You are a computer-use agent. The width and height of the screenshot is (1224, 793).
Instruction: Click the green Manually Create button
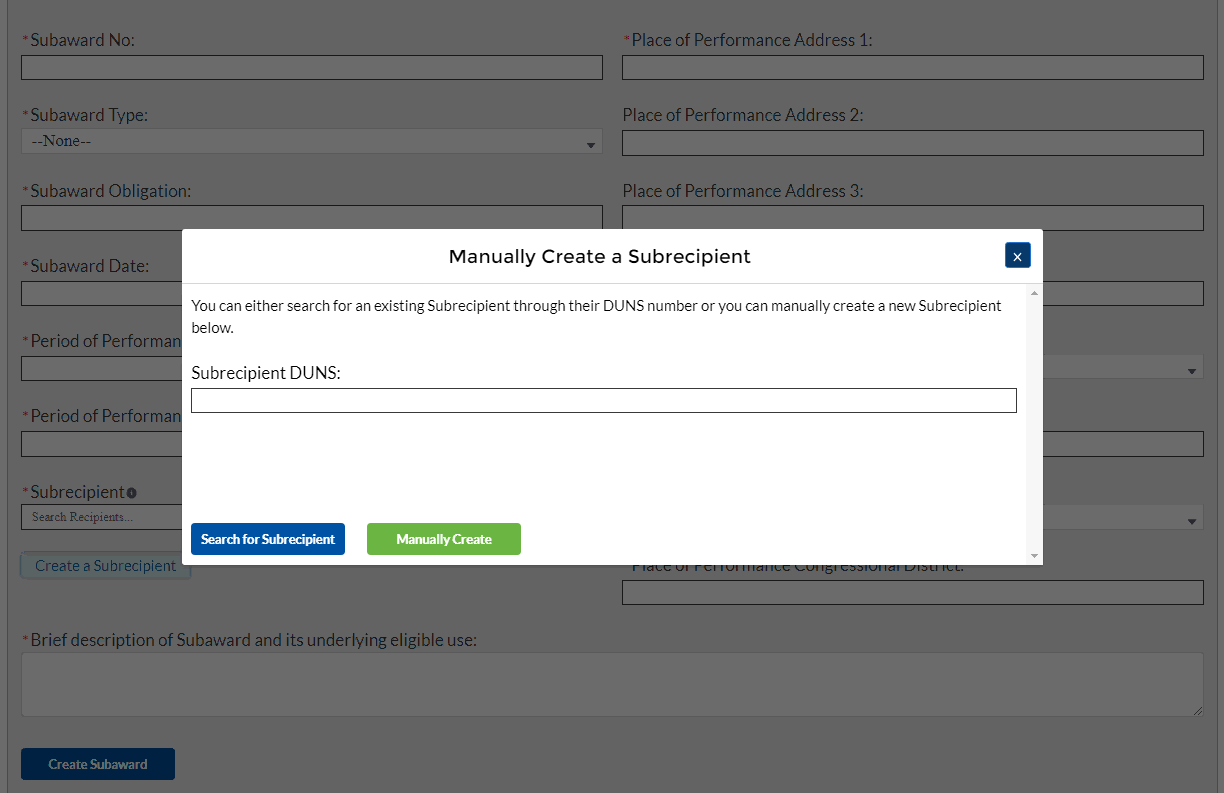point(443,539)
